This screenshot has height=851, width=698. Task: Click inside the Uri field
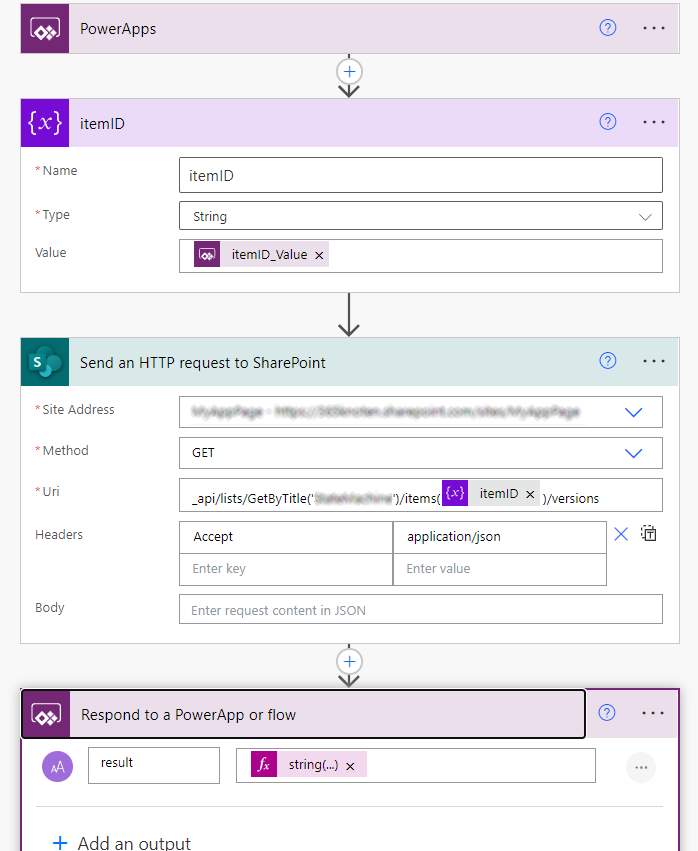[x=421, y=494]
